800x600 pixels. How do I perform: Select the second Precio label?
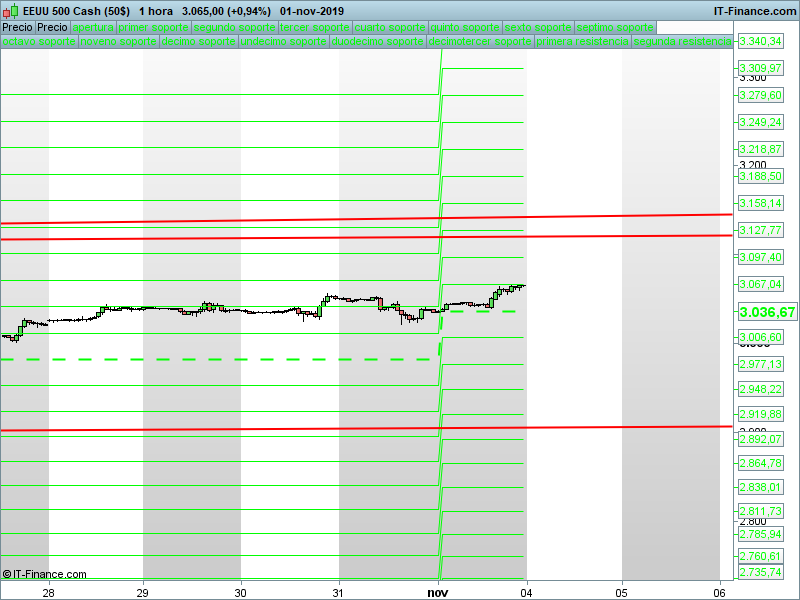[53, 28]
